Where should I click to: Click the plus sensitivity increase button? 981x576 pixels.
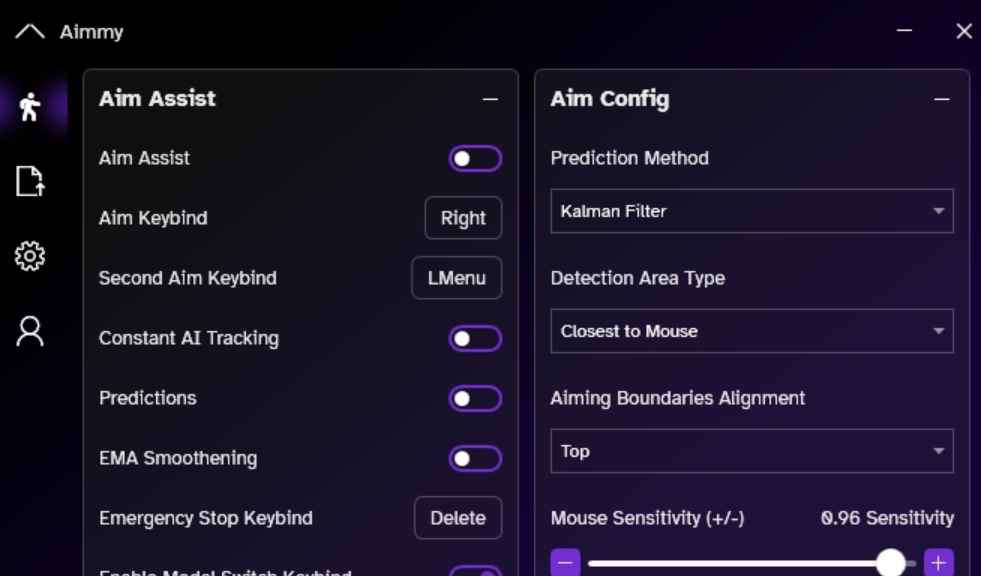[938, 562]
